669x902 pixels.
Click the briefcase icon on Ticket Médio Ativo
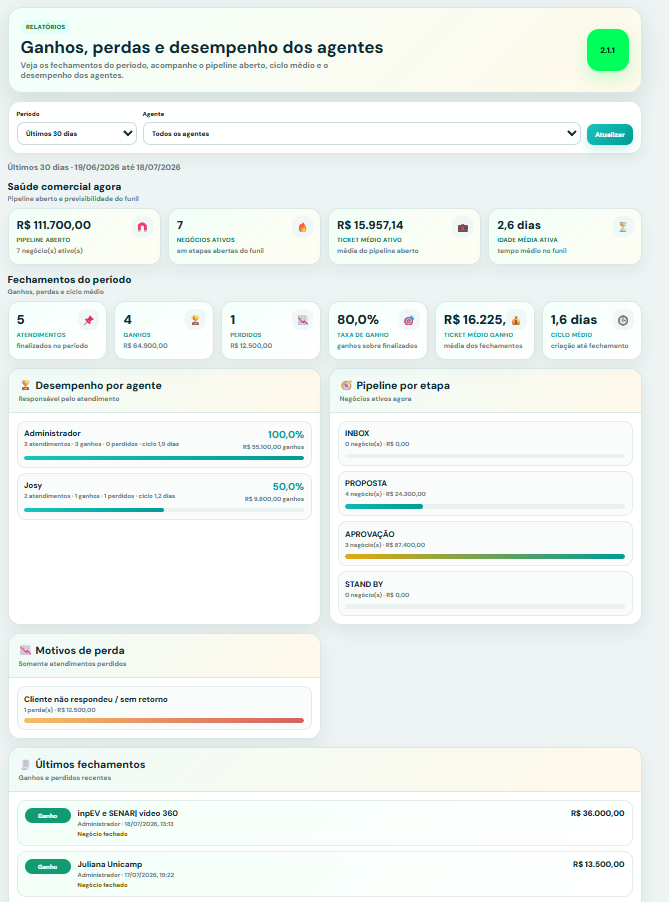(462, 227)
